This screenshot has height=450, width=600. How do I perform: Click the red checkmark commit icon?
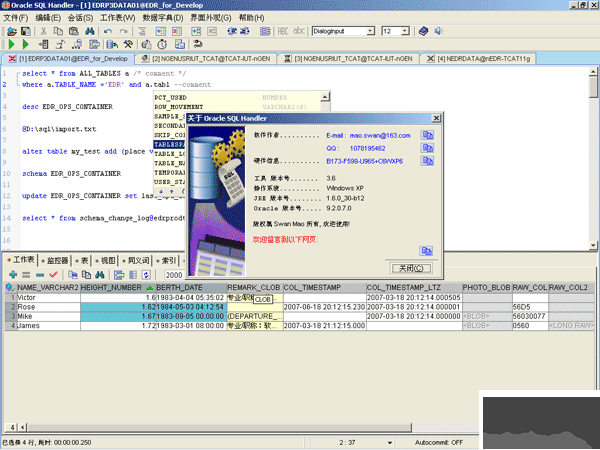point(54,274)
